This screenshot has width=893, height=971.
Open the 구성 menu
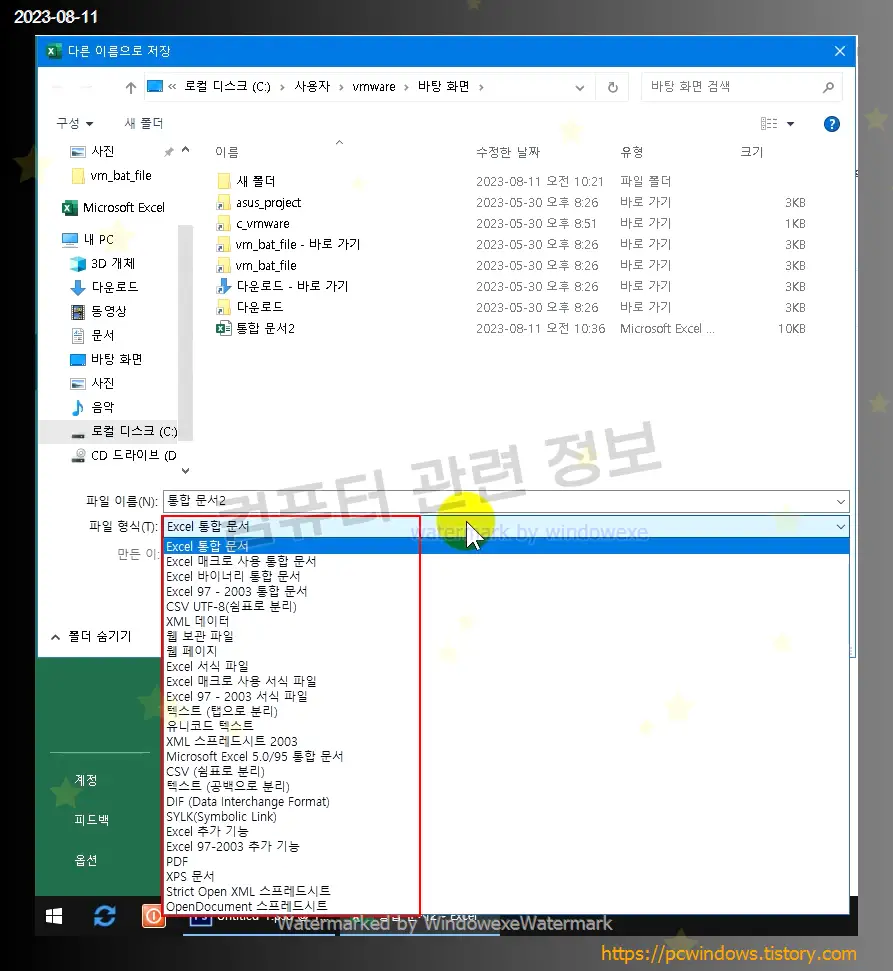click(74, 123)
